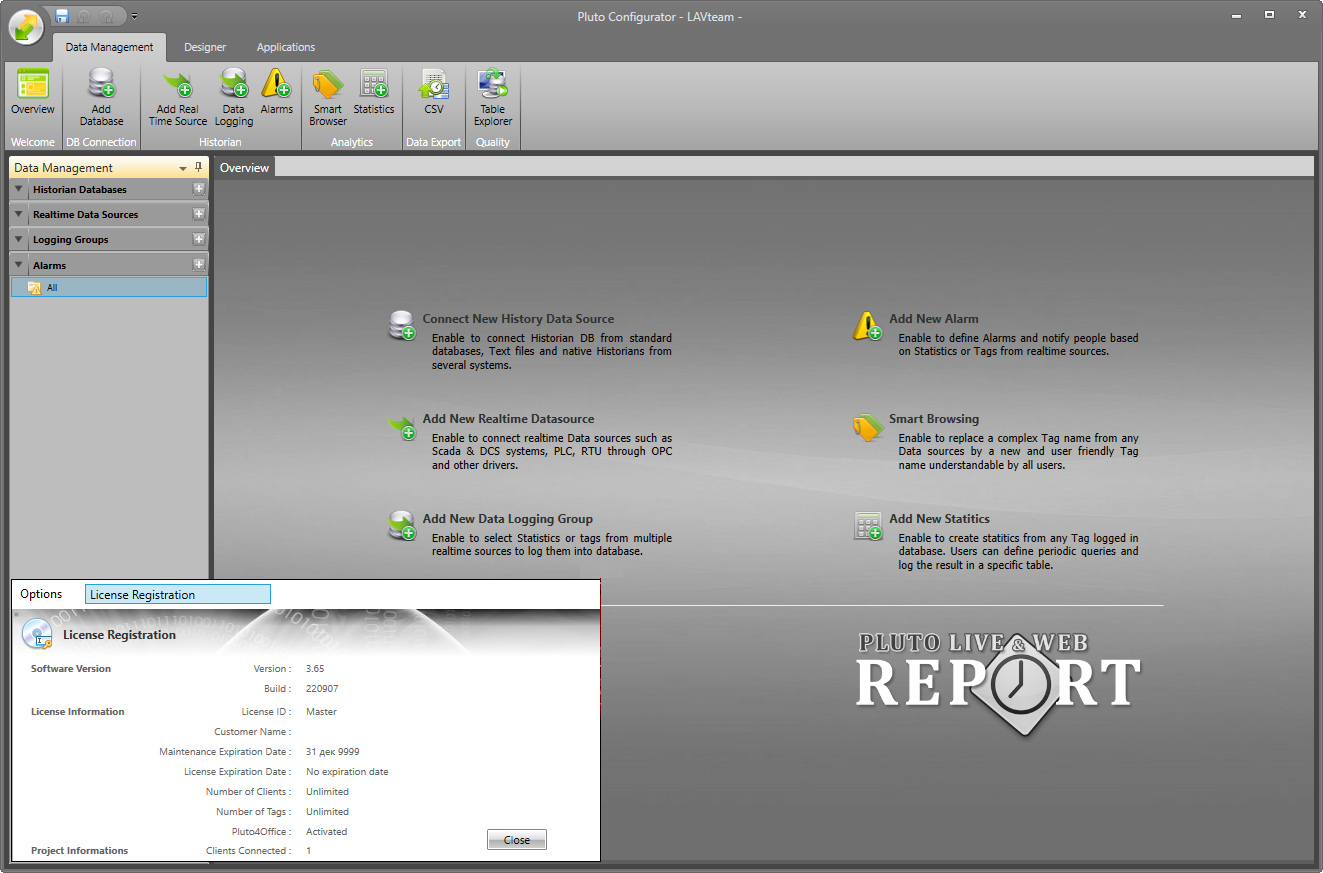
Task: Click the version value 3.65
Action: click(315, 669)
